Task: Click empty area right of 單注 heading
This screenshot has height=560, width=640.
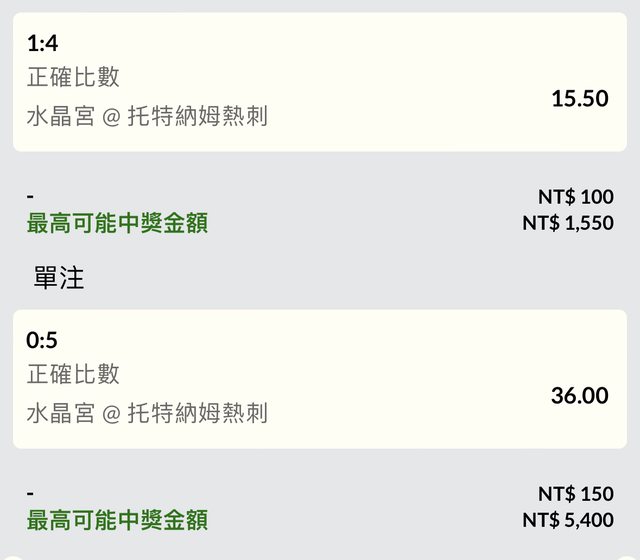Action: [350, 278]
